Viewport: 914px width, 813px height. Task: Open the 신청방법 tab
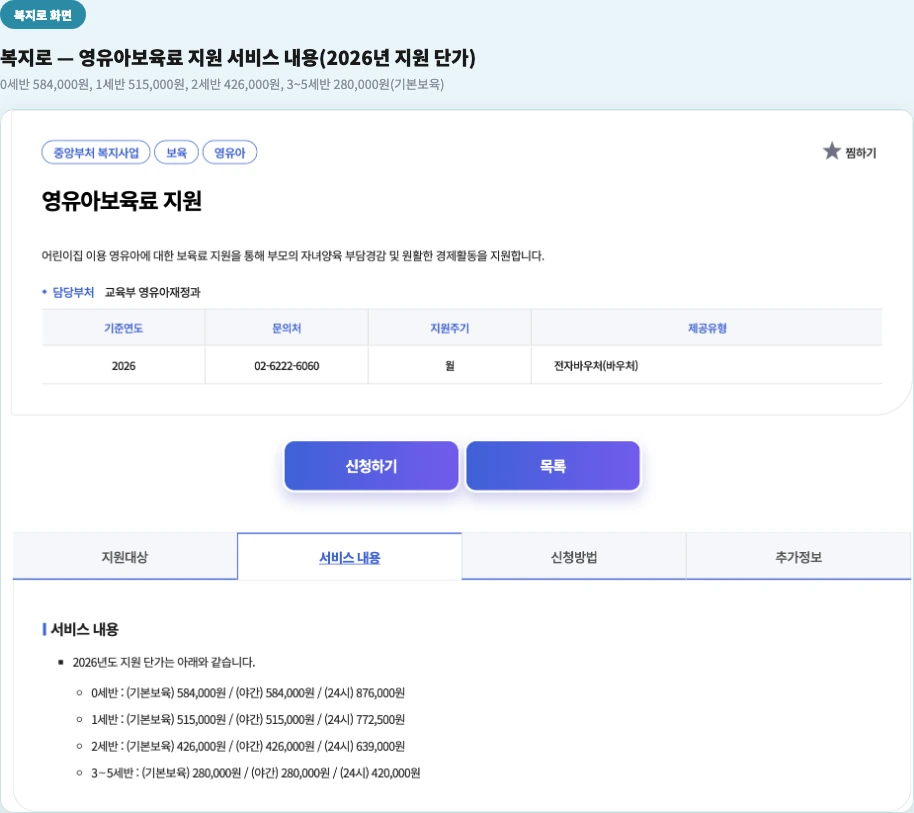pos(574,557)
